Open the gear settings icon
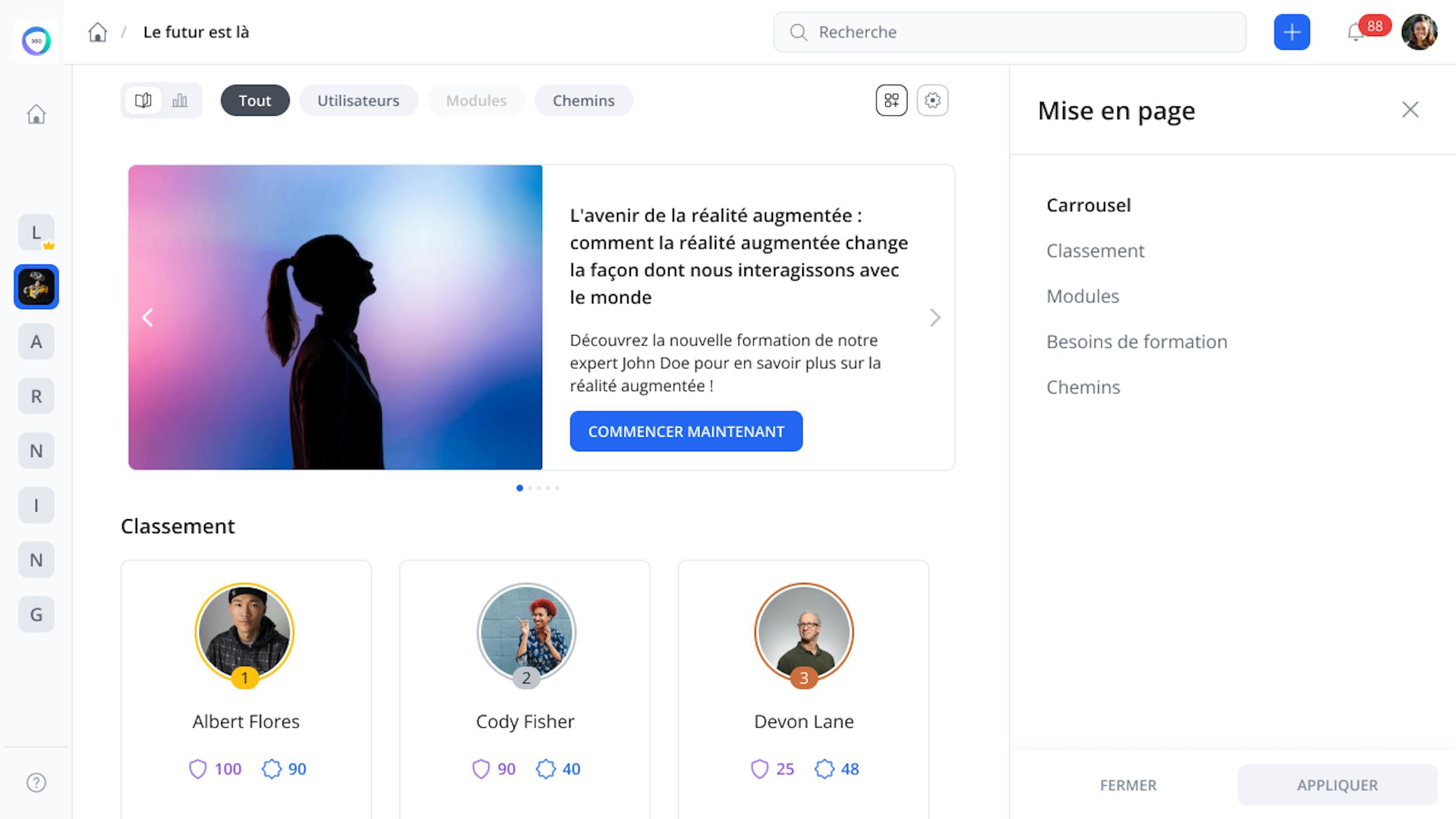The image size is (1456, 819). pyautogui.click(x=933, y=101)
